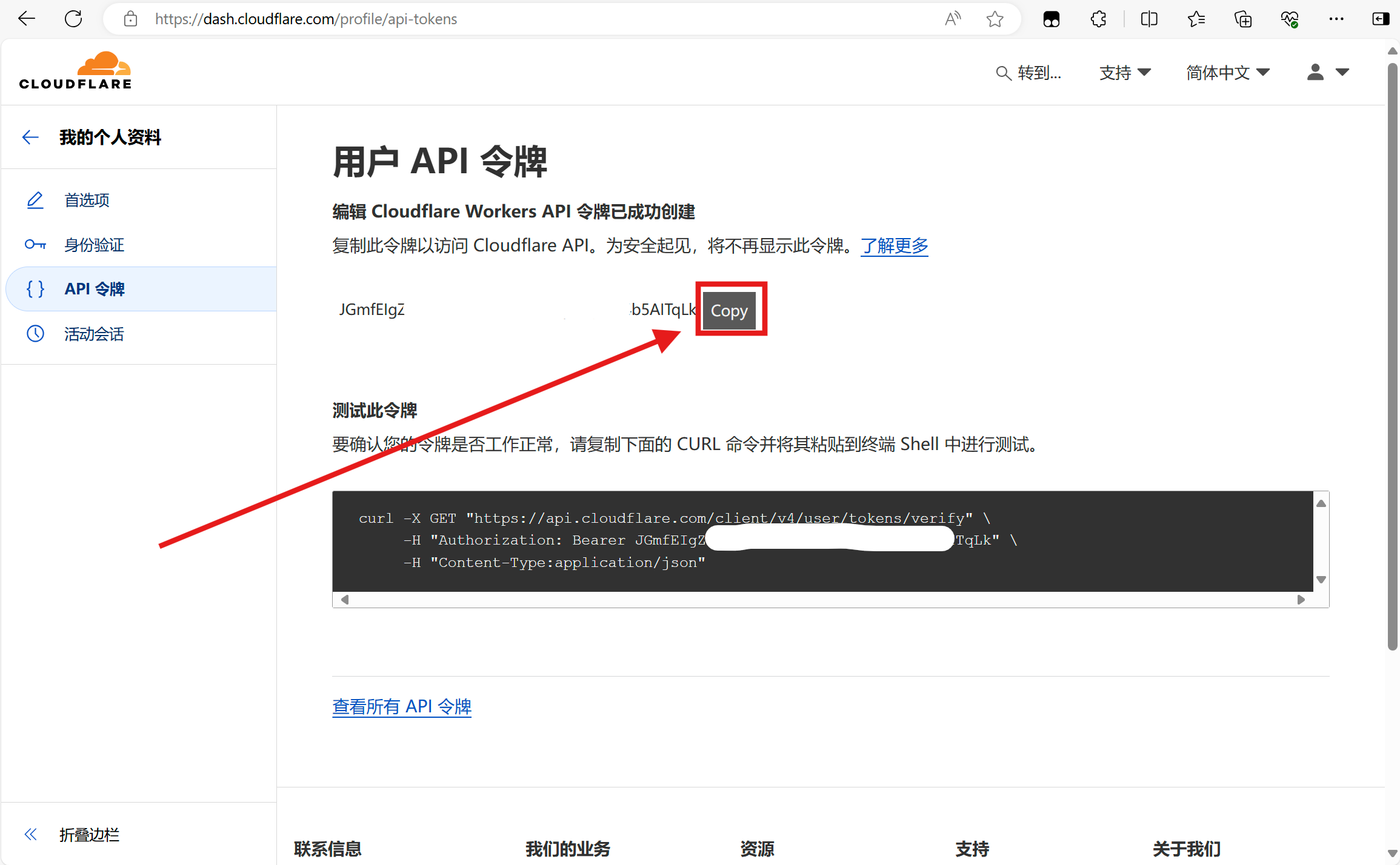Open browser settings three-dots menu
Image resolution: width=1400 pixels, height=865 pixels.
(1336, 19)
